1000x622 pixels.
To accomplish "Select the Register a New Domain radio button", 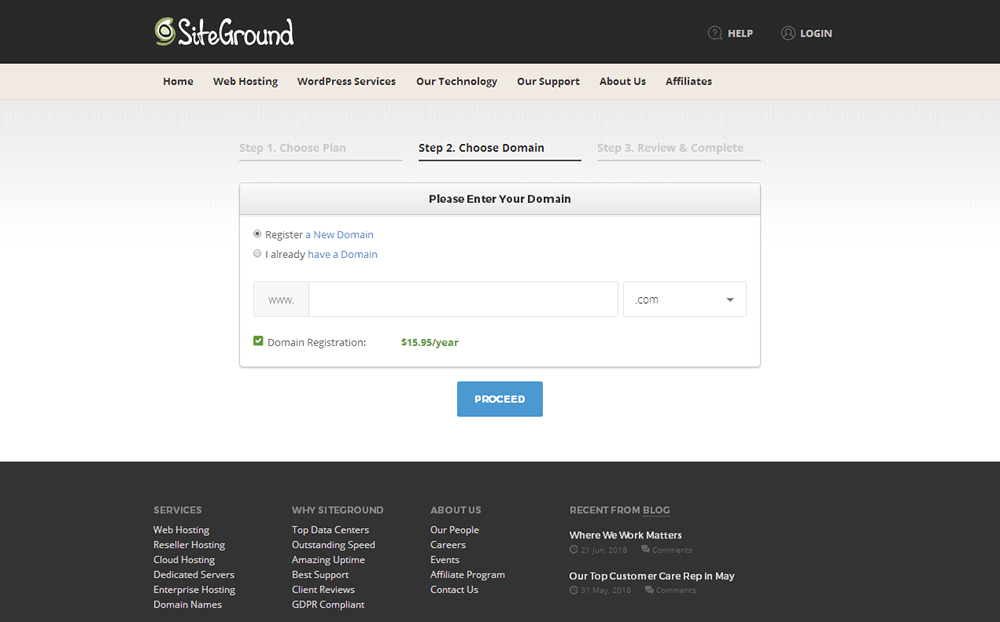I will [257, 234].
